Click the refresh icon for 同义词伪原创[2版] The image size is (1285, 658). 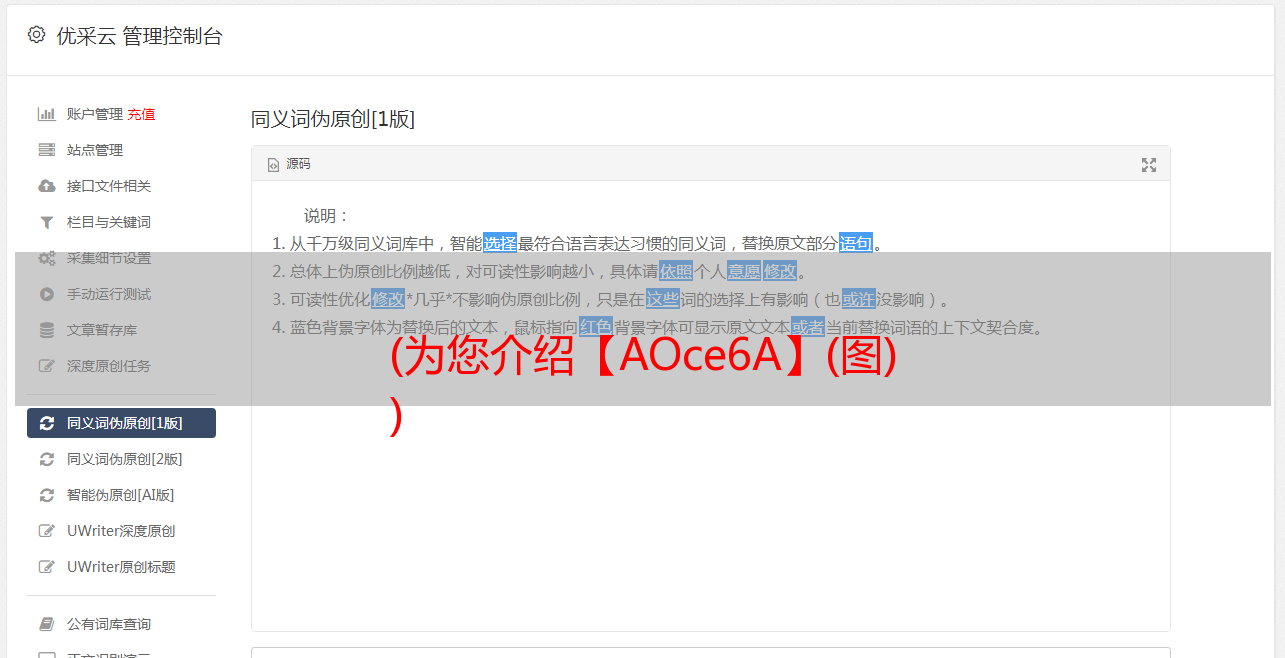[x=46, y=459]
